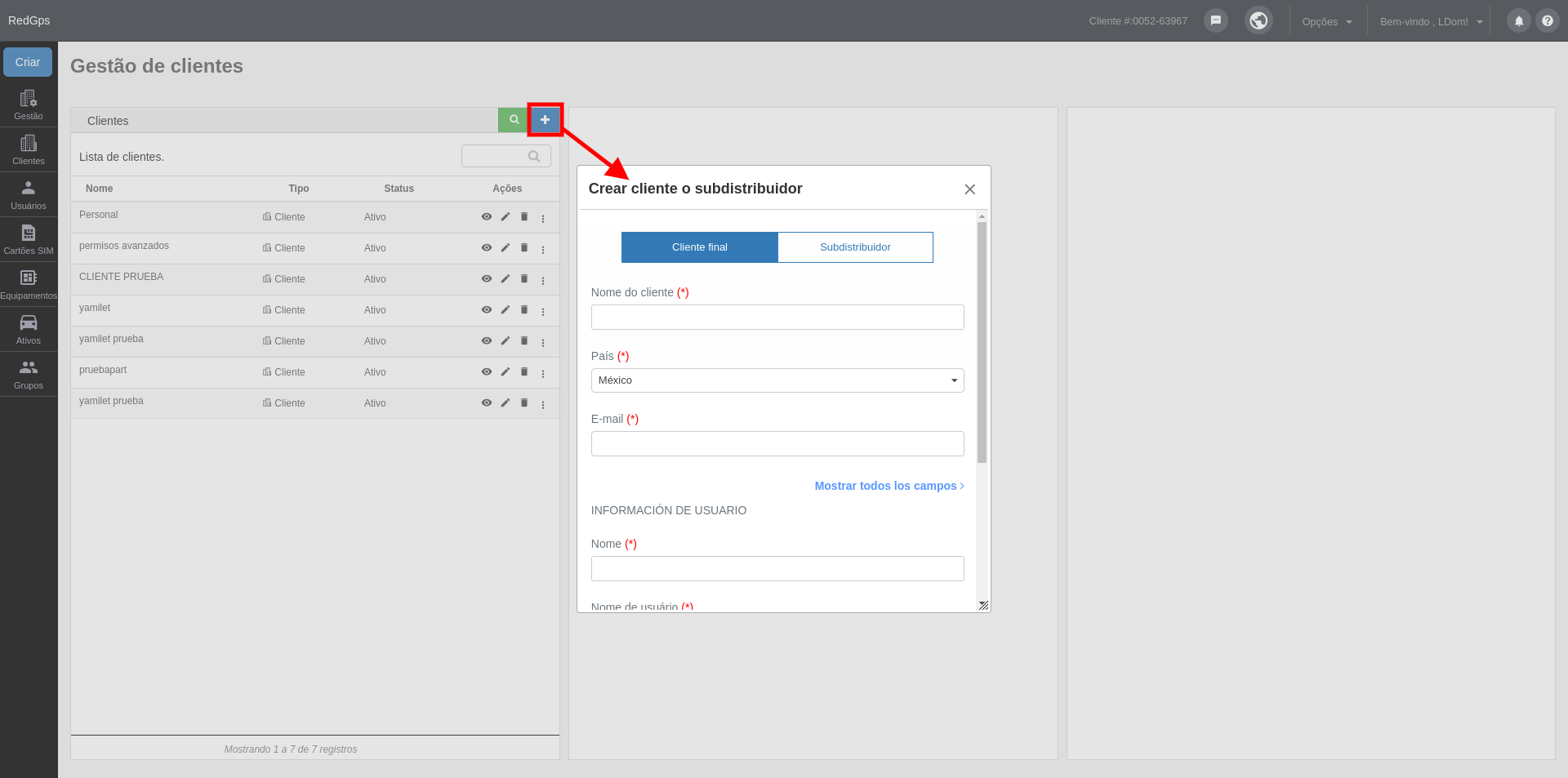Image resolution: width=1568 pixels, height=778 pixels.
Task: Select Cliente final option
Action: point(700,247)
